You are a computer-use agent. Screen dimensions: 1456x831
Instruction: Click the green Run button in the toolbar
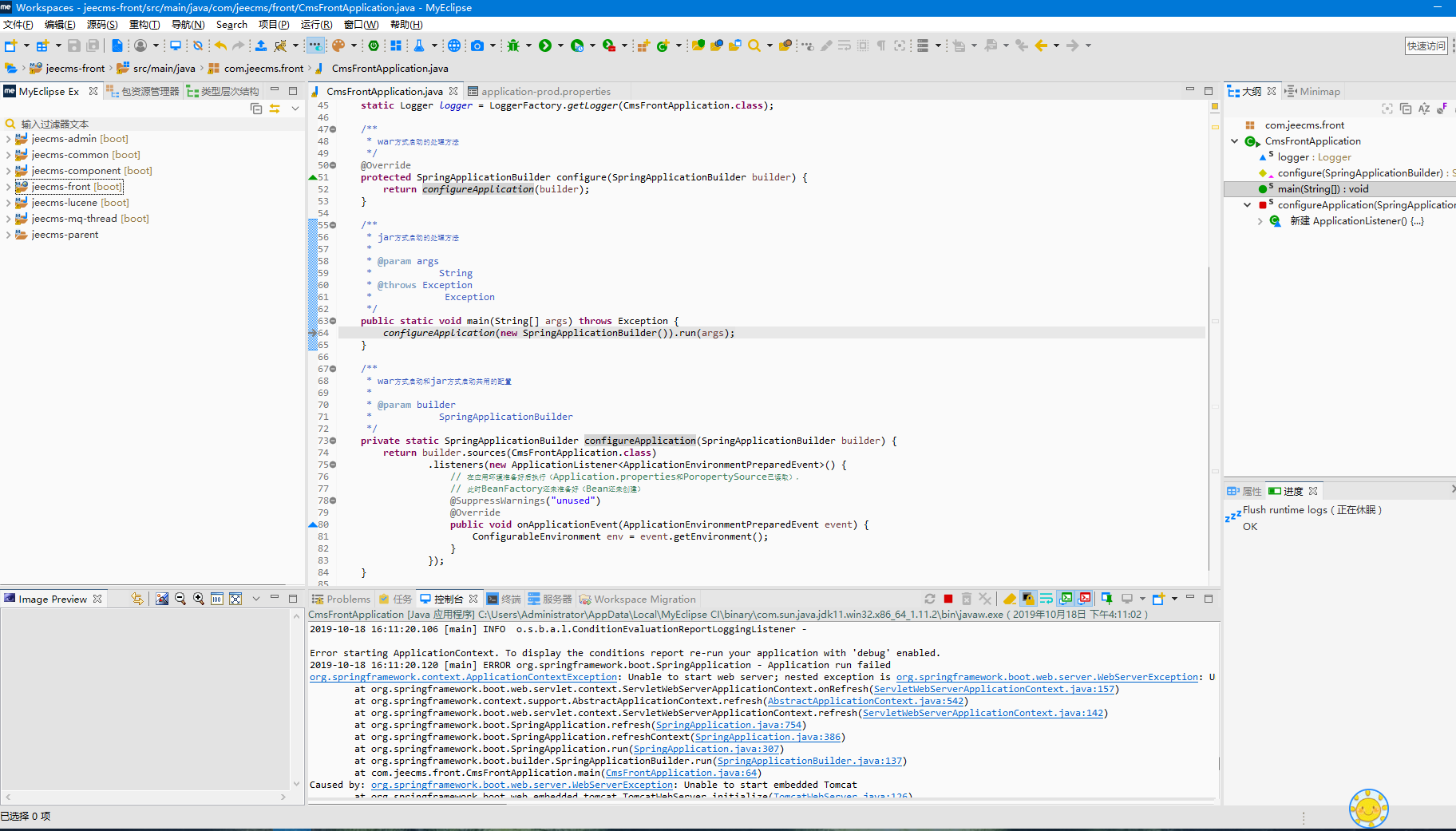coord(545,46)
